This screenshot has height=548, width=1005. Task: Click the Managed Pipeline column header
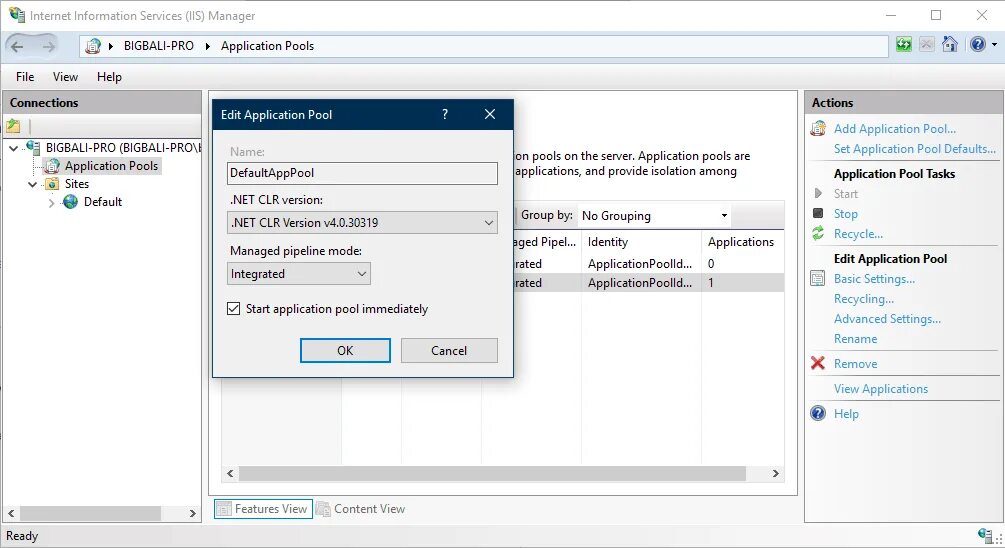click(x=547, y=242)
